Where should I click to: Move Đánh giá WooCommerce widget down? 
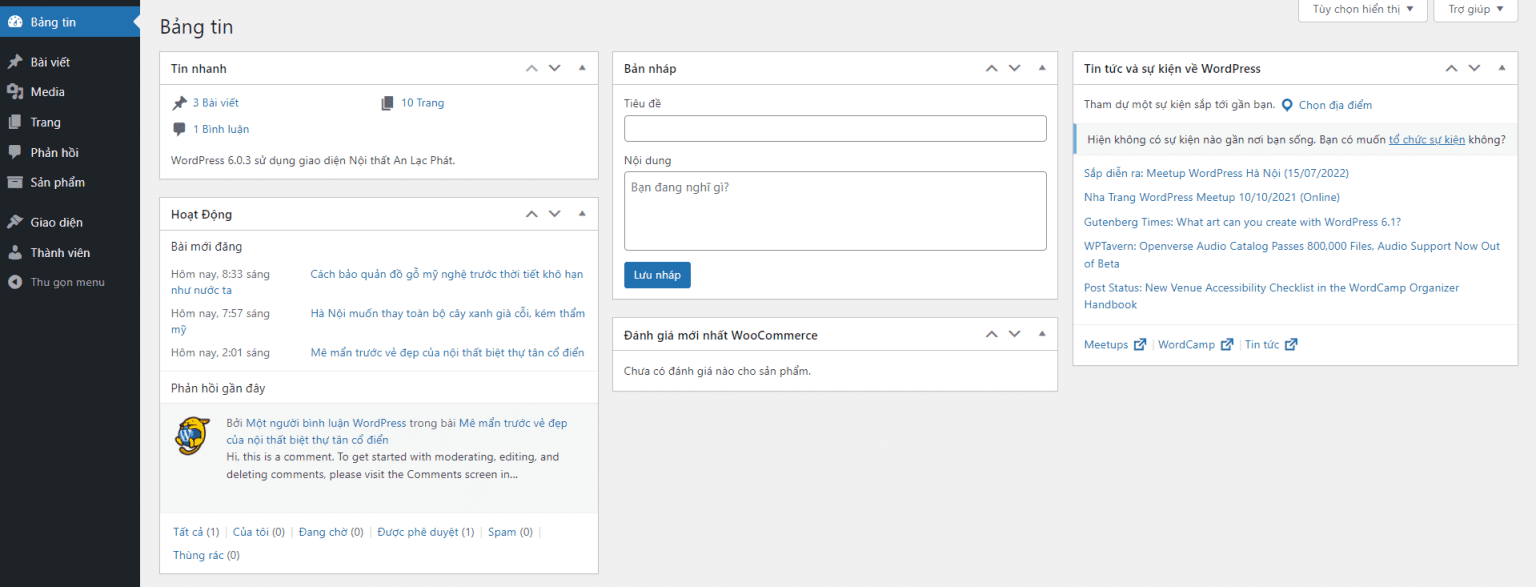(1015, 334)
